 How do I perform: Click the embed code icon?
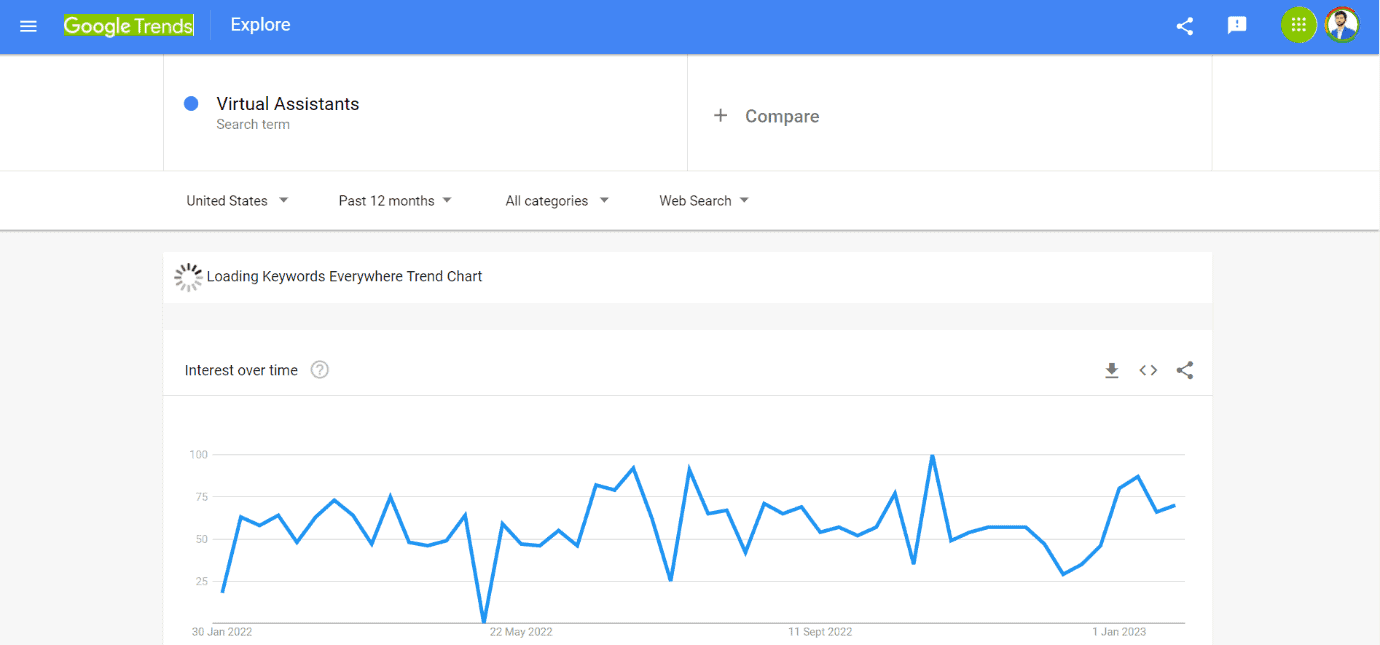[1148, 371]
